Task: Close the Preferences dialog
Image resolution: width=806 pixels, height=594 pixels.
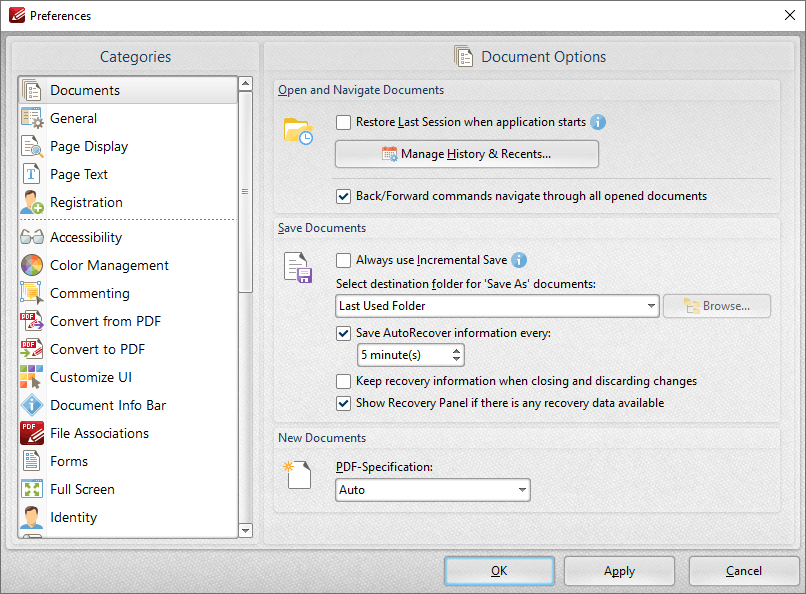Action: (790, 15)
